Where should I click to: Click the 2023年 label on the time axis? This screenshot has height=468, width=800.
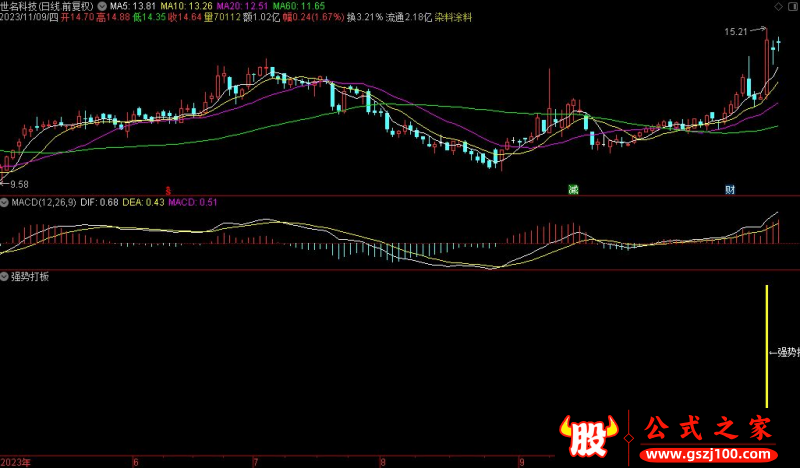[x=16, y=462]
